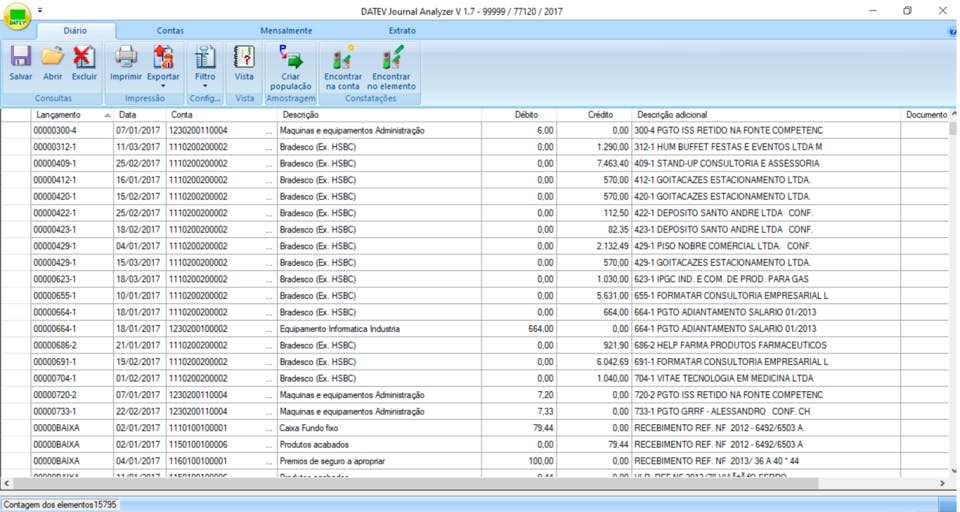Open the help icon in ribbon corner
This screenshot has width=960, height=512.
(x=952, y=32)
